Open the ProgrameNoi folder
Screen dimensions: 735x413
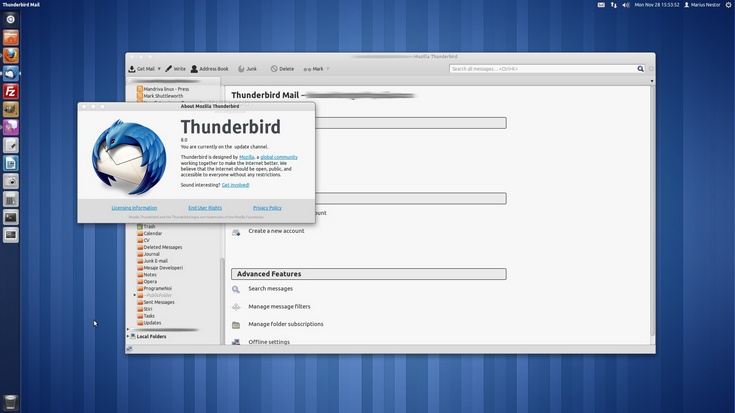pos(154,288)
